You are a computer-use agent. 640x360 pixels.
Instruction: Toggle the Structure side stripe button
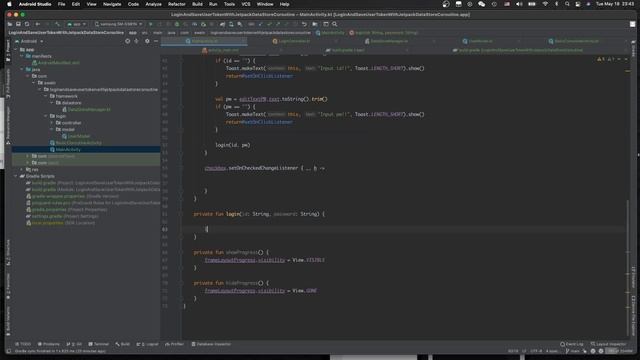[8, 253]
